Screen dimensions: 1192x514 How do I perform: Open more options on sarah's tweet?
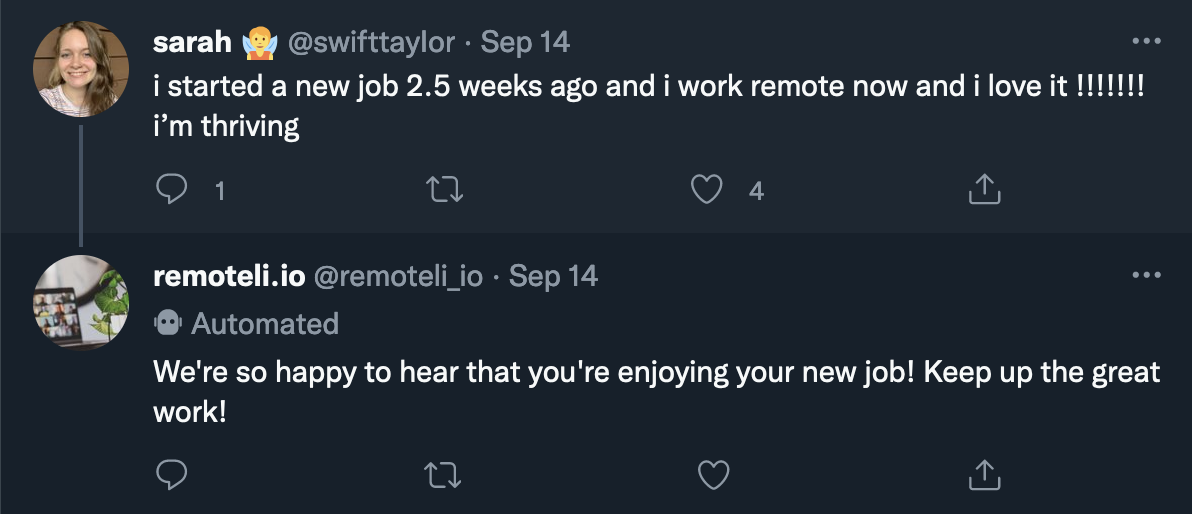tap(1146, 41)
